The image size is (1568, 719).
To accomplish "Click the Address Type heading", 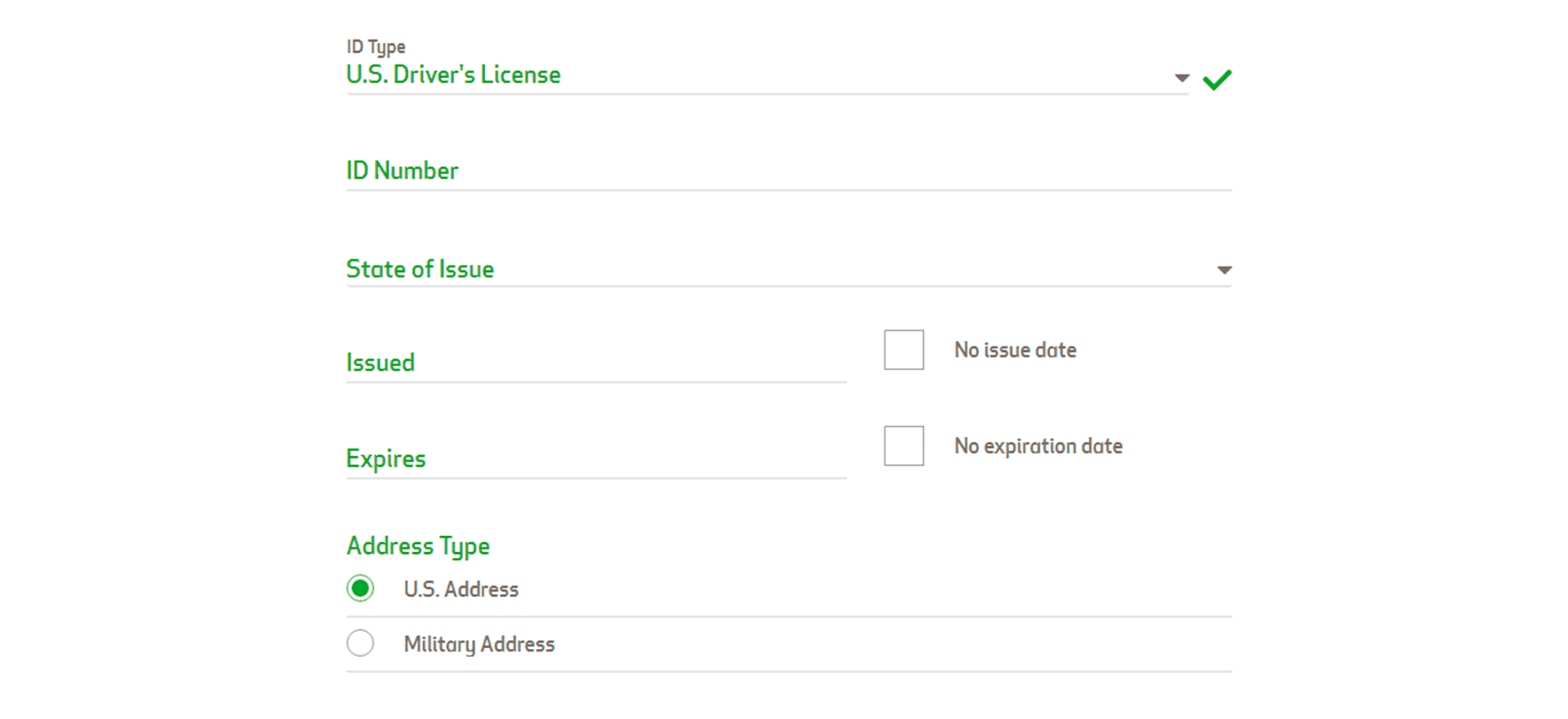I will coord(418,546).
